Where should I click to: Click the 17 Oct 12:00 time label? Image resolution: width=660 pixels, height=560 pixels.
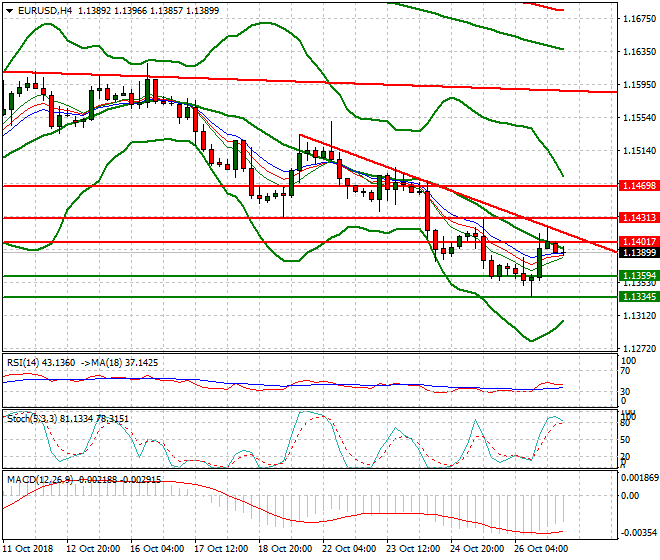[x=221, y=549]
